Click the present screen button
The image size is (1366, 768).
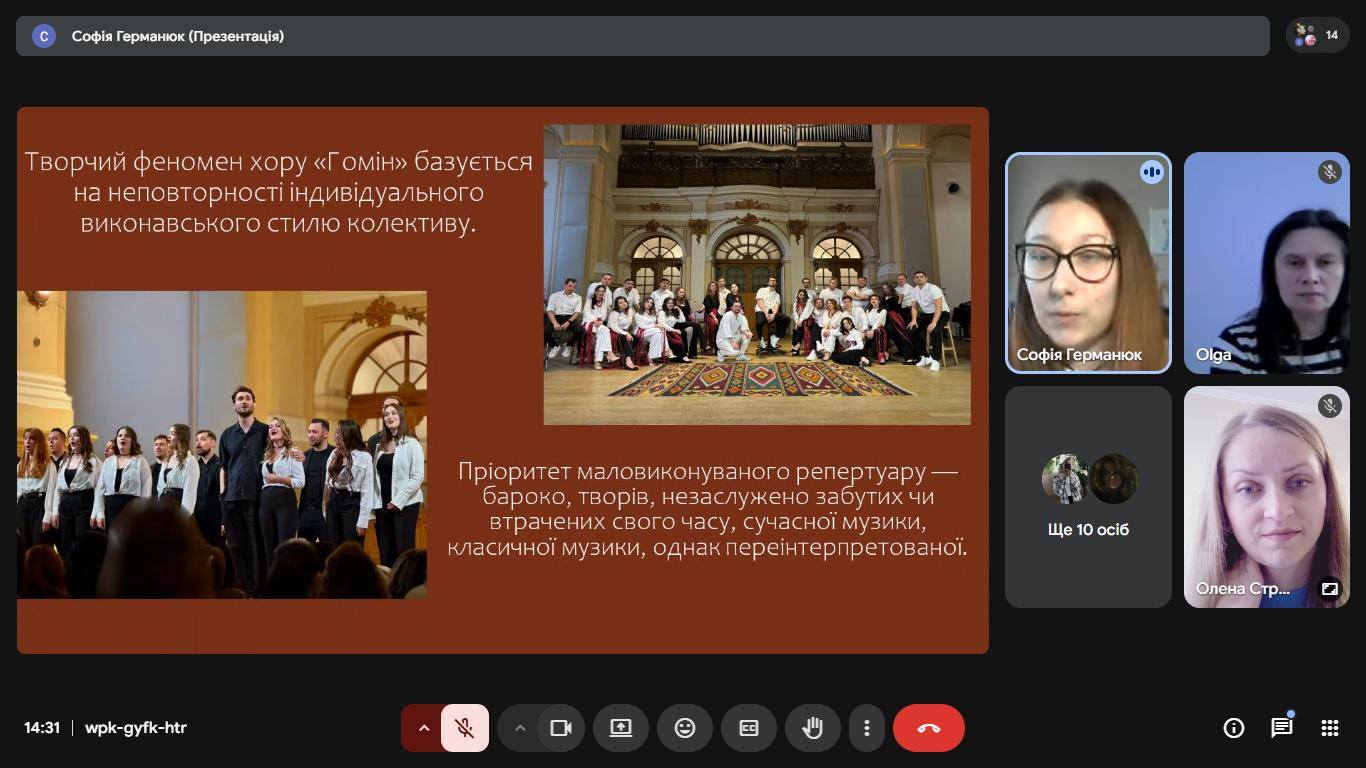tap(621, 728)
